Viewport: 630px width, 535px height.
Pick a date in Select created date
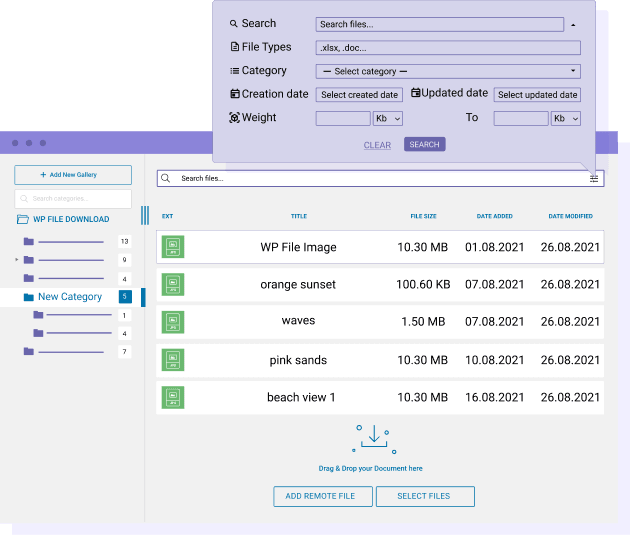tap(359, 95)
